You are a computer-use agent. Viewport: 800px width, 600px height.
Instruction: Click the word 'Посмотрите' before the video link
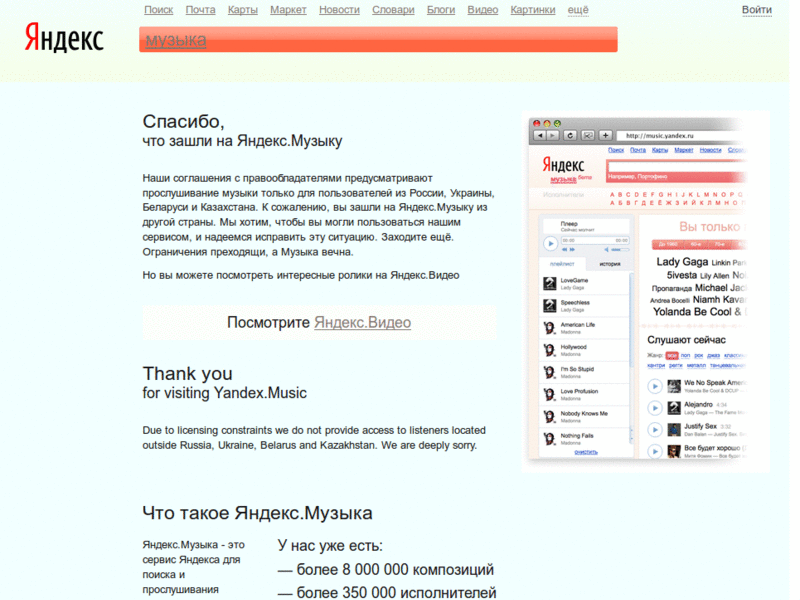[x=268, y=322]
